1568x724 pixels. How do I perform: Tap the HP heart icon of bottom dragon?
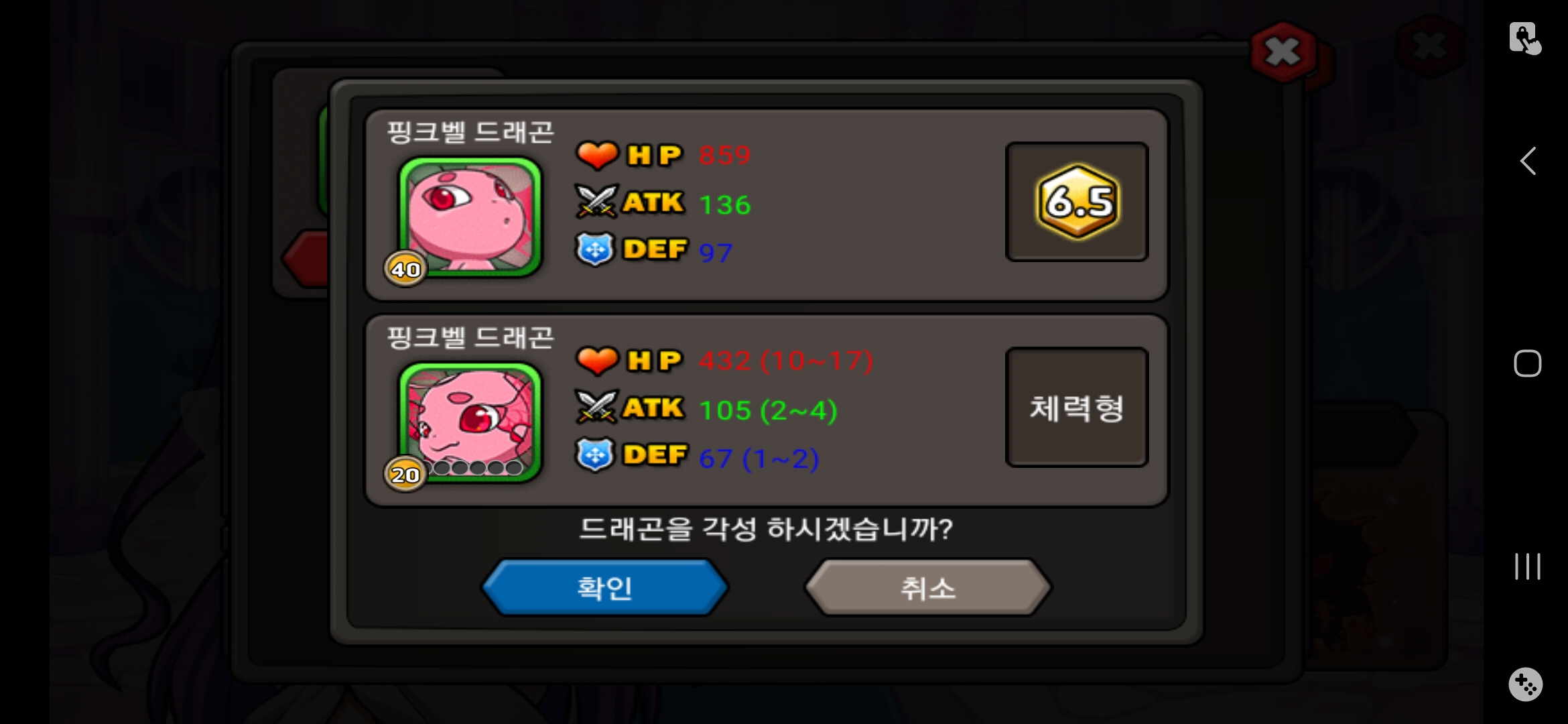(597, 360)
